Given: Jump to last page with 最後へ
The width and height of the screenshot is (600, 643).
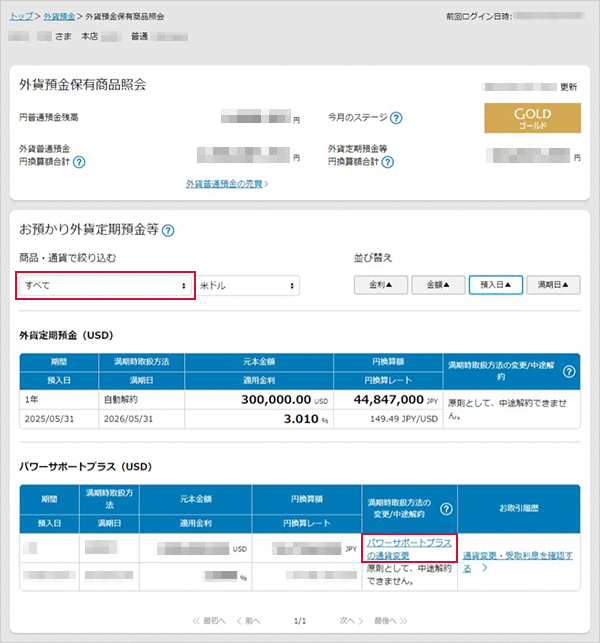Looking at the screenshot, I should tap(393, 621).
